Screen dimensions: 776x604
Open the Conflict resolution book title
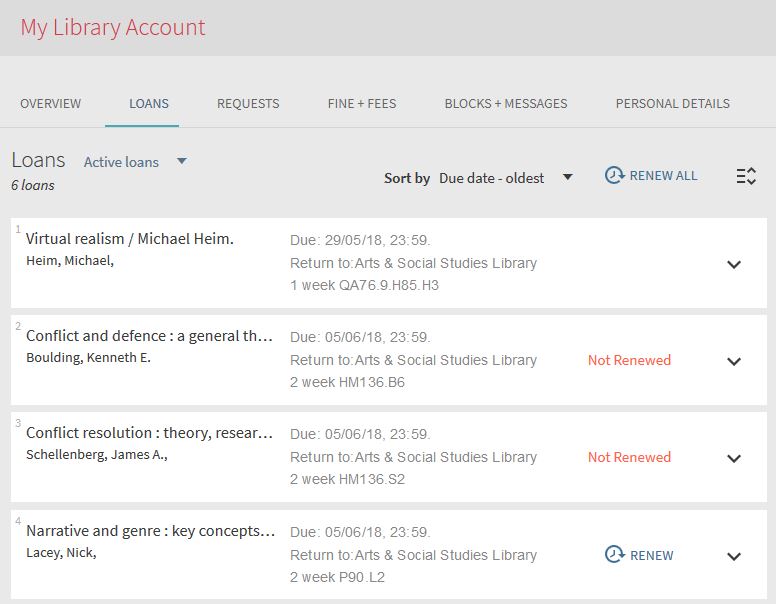[x=149, y=433]
